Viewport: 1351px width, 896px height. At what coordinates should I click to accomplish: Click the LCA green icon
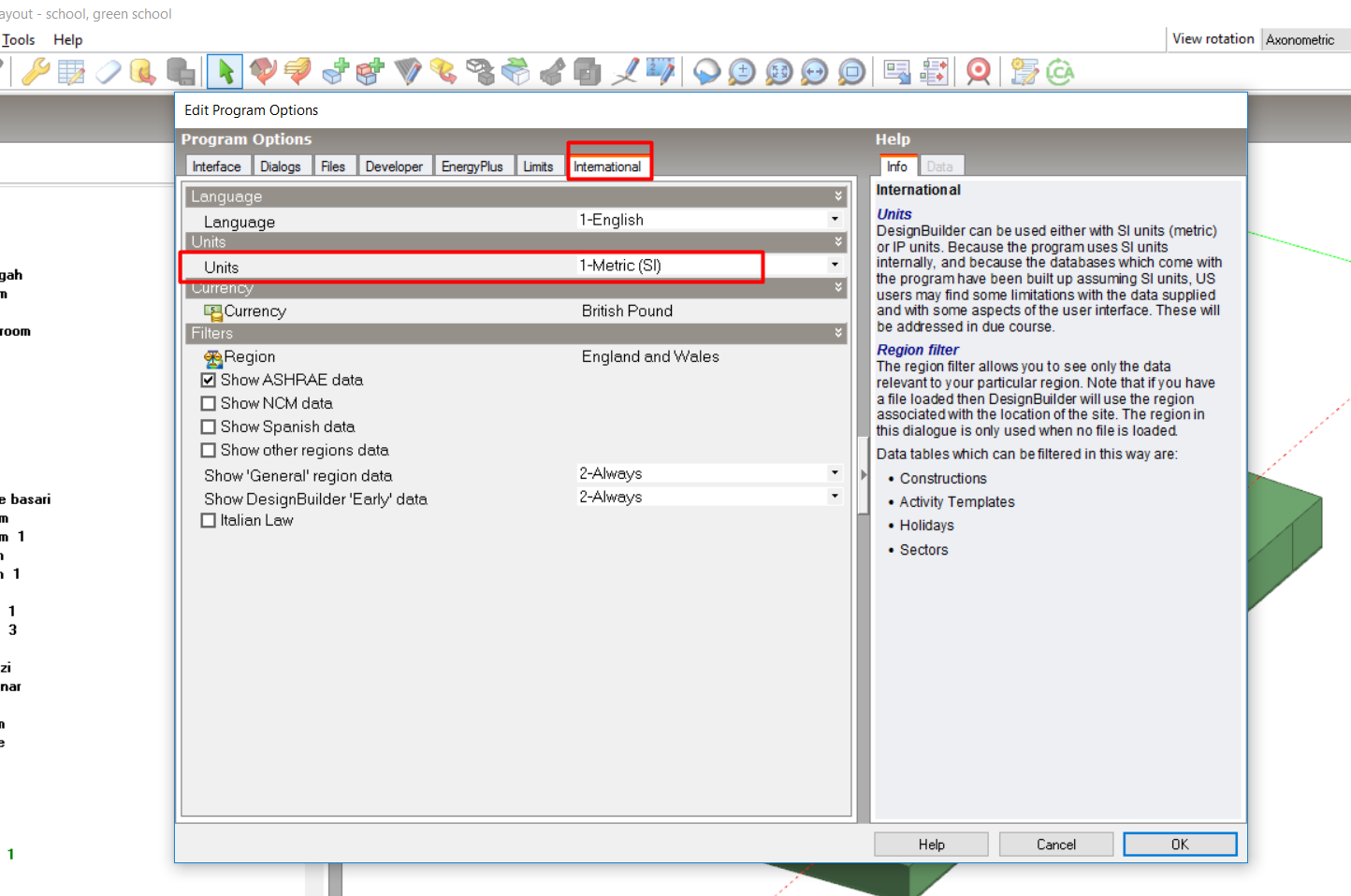[1060, 72]
